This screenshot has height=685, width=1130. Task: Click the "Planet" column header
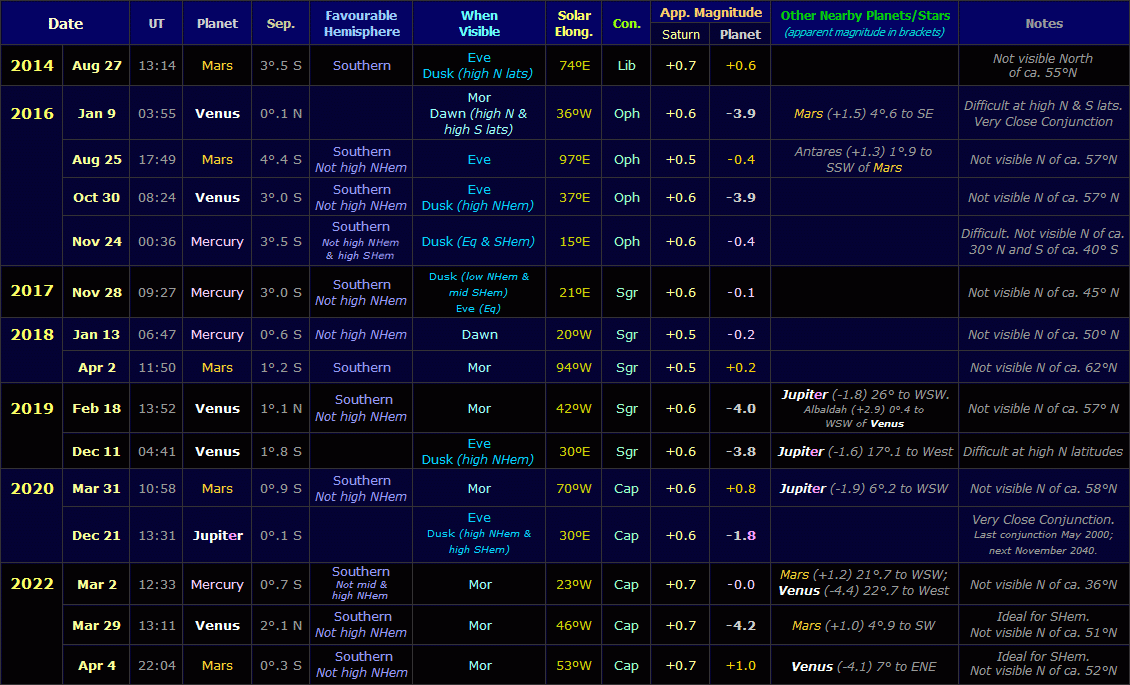(217, 23)
